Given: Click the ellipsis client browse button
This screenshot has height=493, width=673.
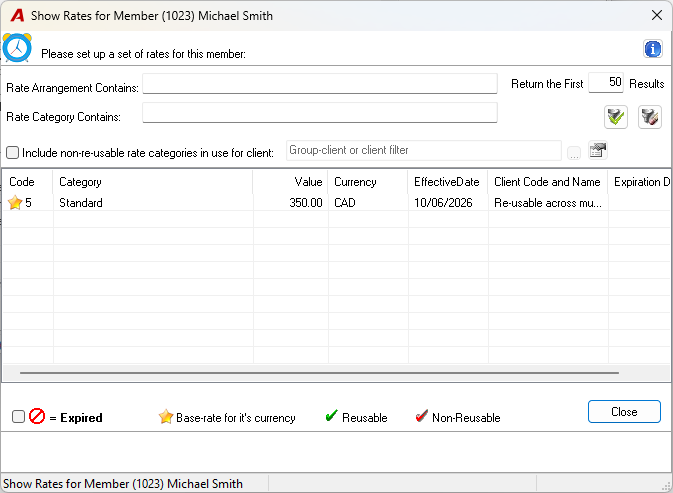Looking at the screenshot, I should point(574,153).
